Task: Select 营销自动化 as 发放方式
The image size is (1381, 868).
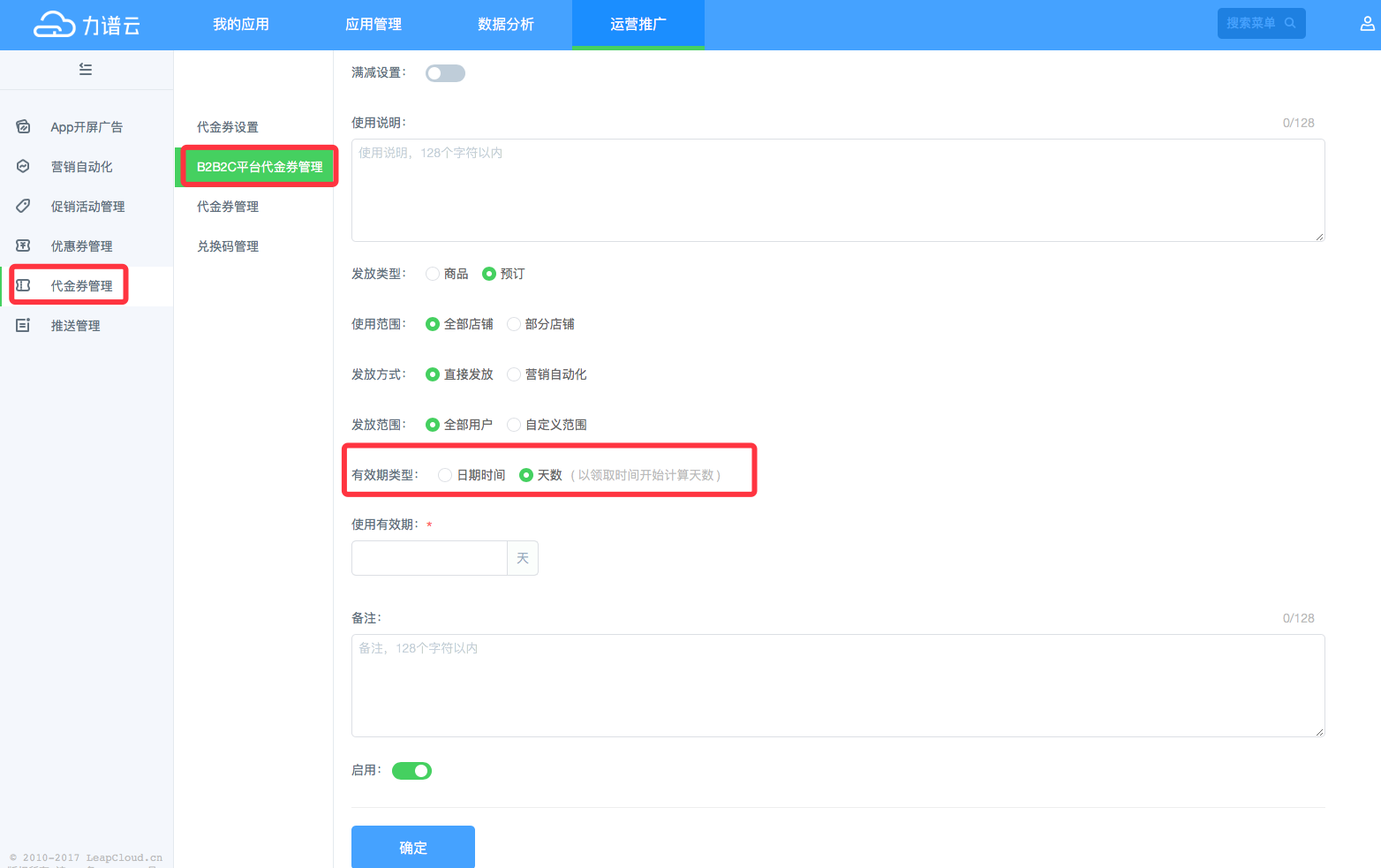Action: pos(514,374)
